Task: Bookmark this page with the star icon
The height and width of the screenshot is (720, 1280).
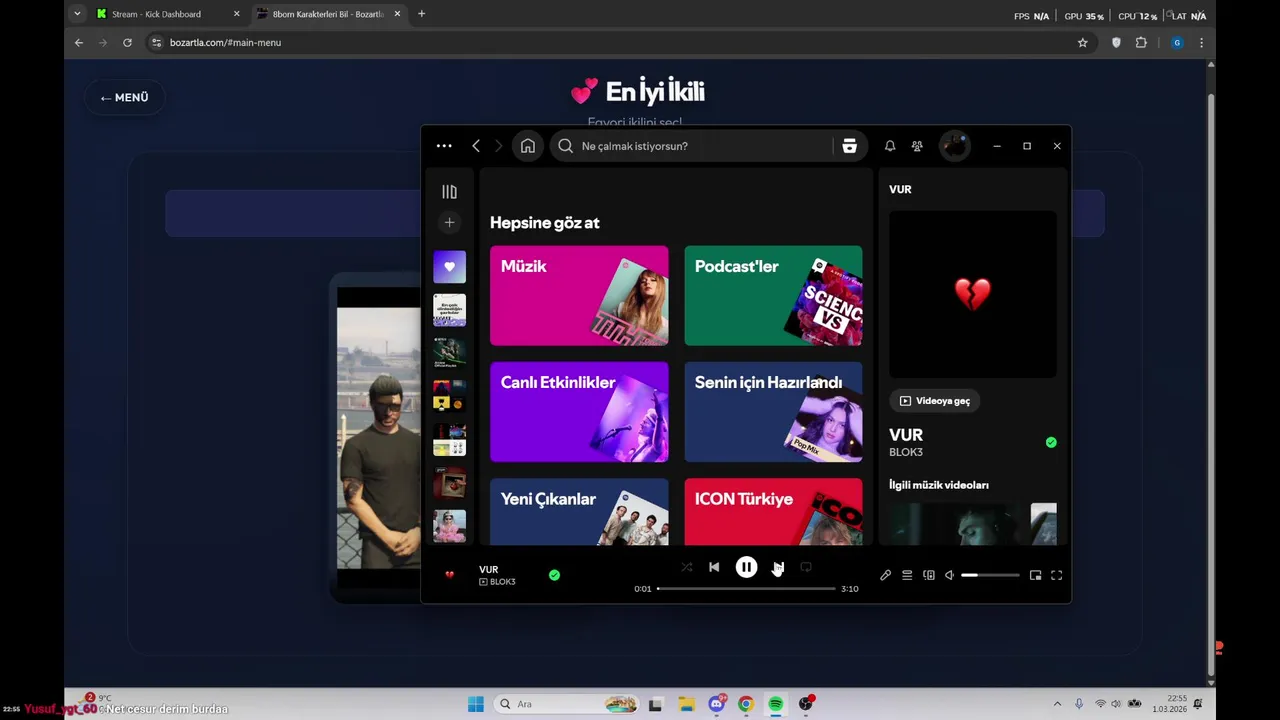Action: (x=1082, y=43)
